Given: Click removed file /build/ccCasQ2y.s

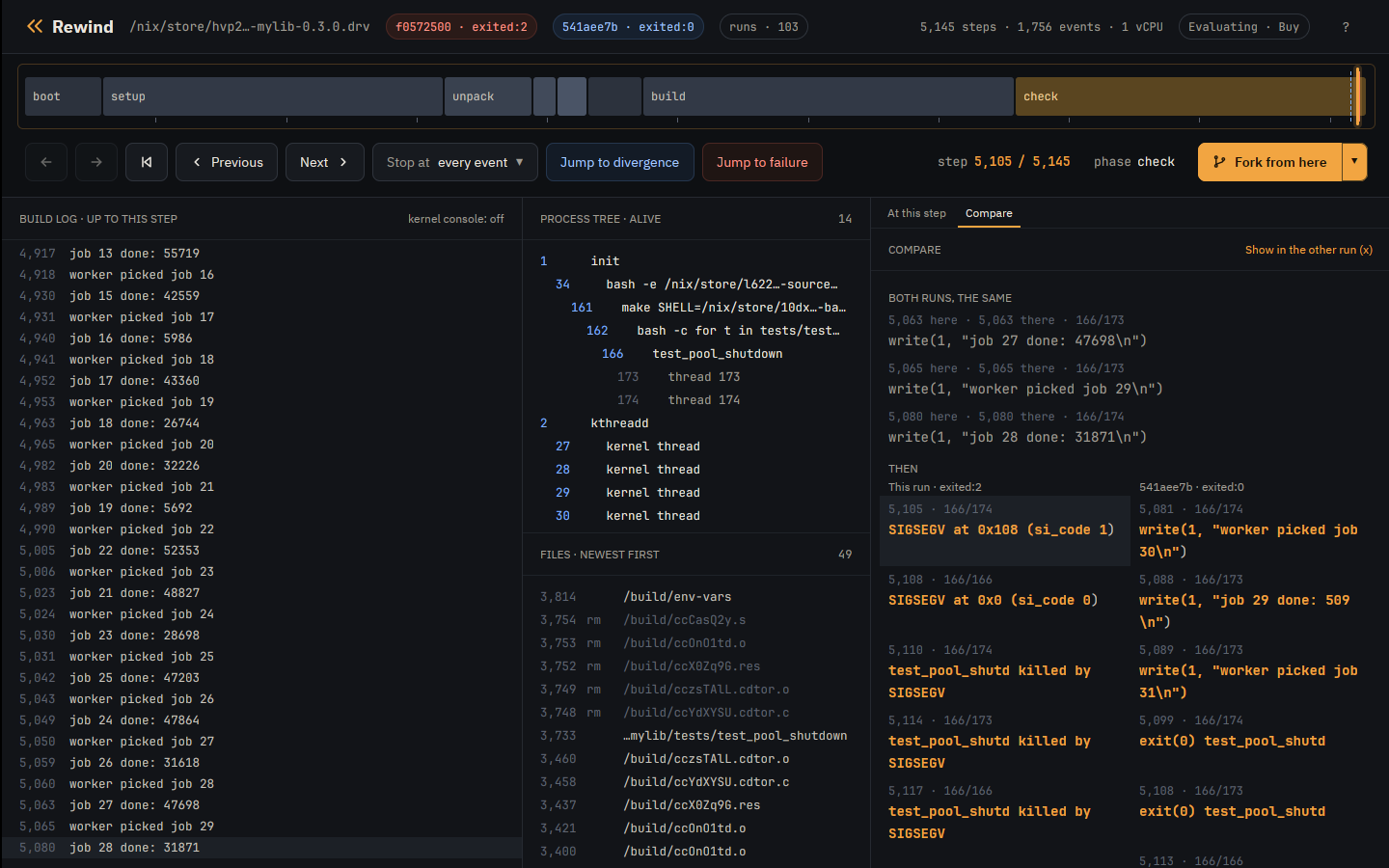Looking at the screenshot, I should click(696, 620).
